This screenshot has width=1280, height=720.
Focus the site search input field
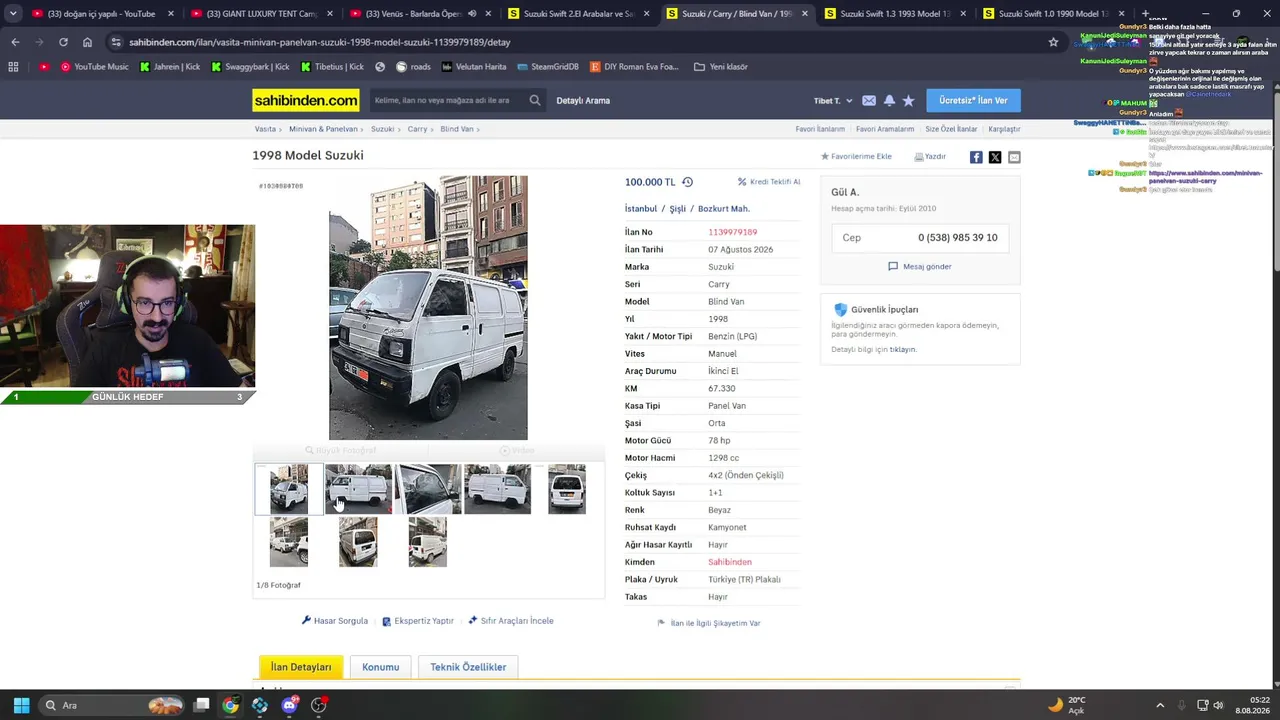[x=448, y=100]
